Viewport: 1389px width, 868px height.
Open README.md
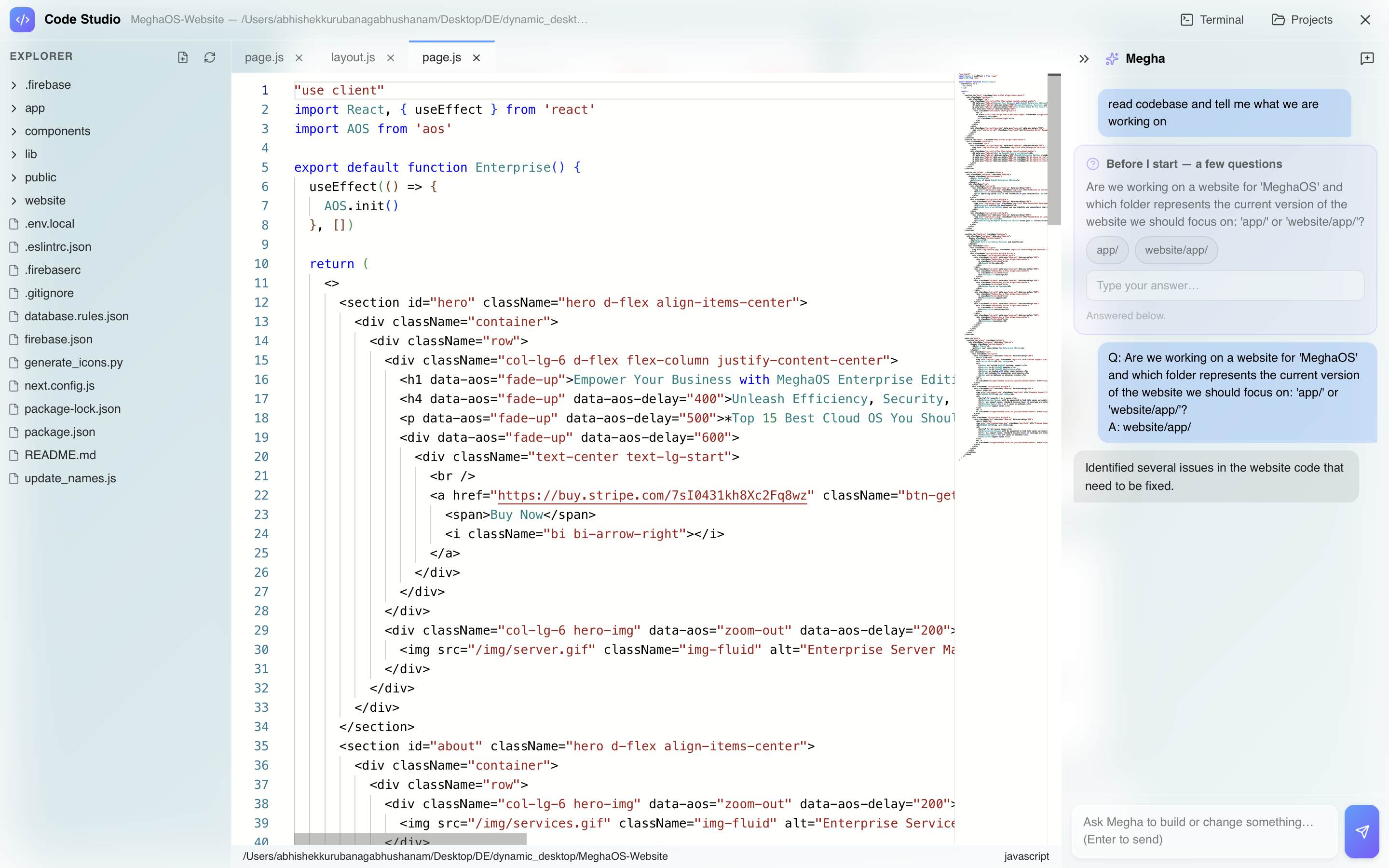(115, 455)
